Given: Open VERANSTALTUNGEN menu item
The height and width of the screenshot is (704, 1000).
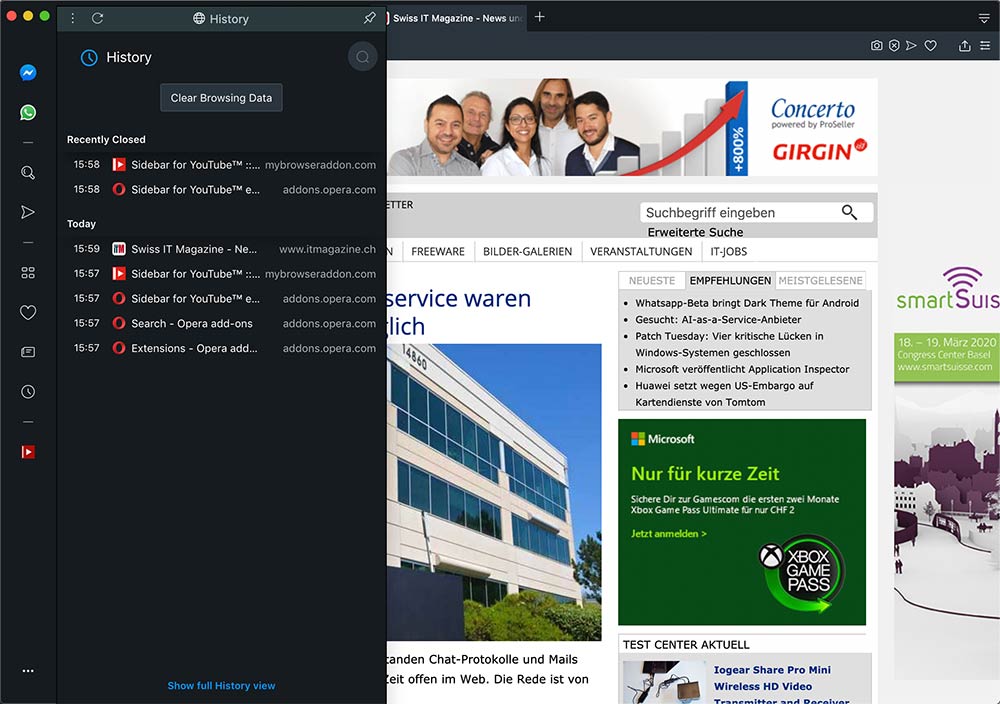Looking at the screenshot, I should click(x=641, y=251).
